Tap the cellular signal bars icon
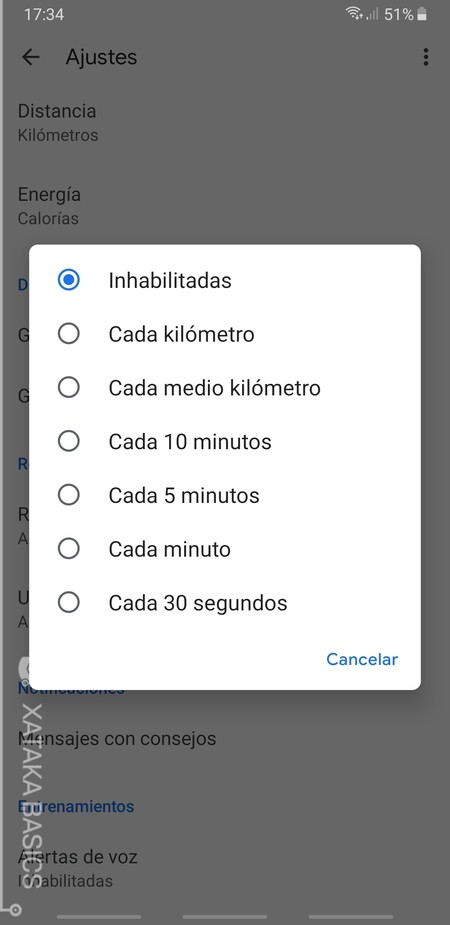Screen dimensions: 450x925 click(x=372, y=14)
